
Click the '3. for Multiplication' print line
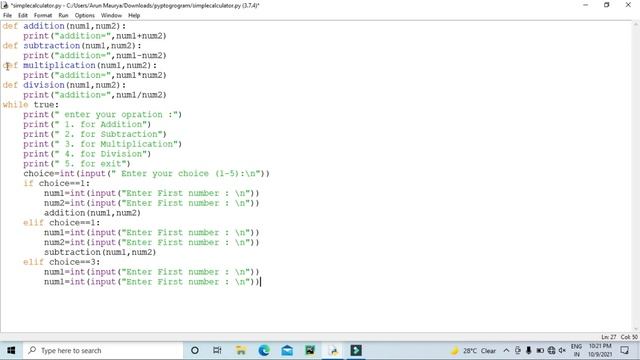point(102,144)
